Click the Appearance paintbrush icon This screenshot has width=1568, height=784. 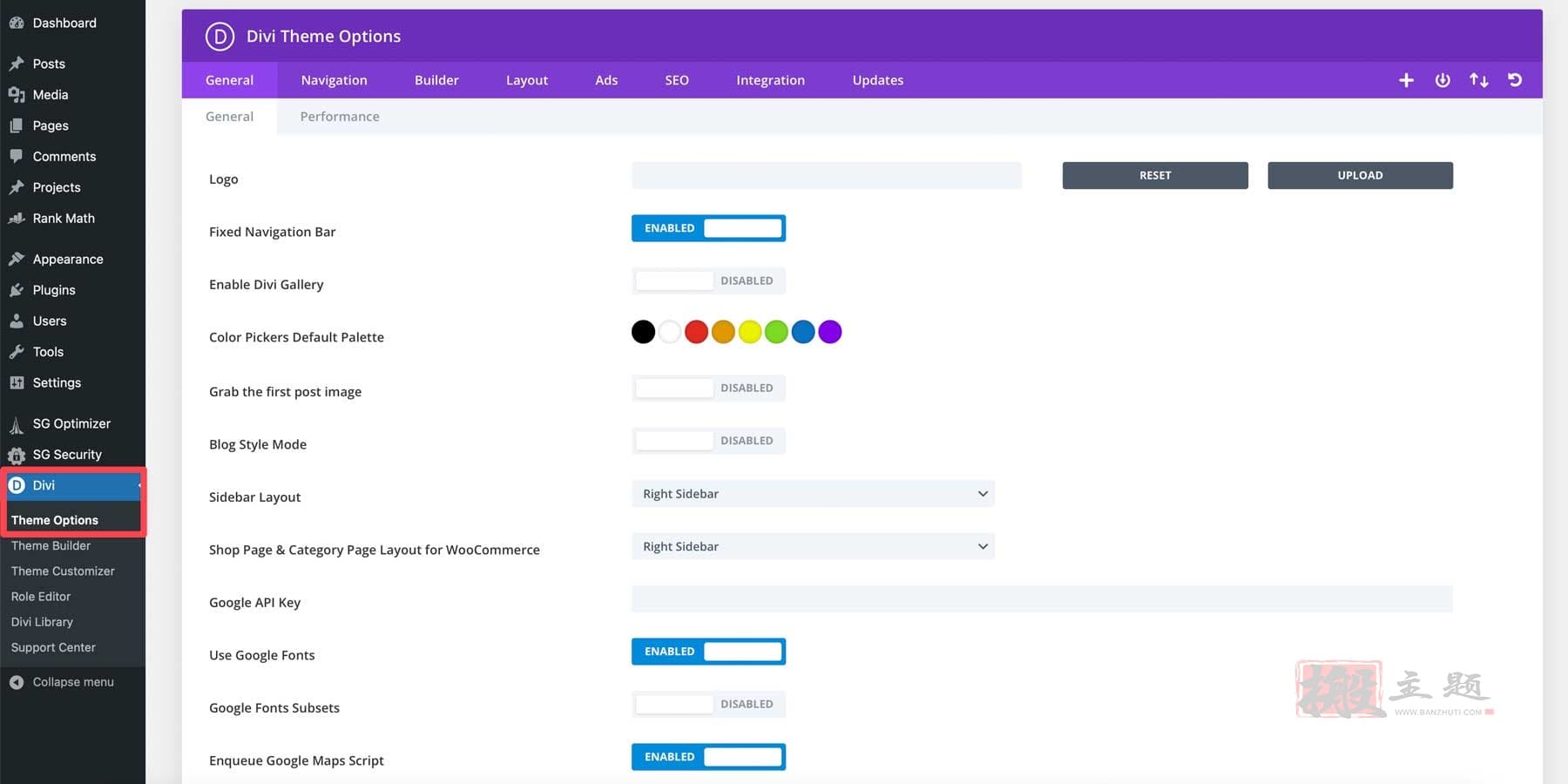pos(17,259)
